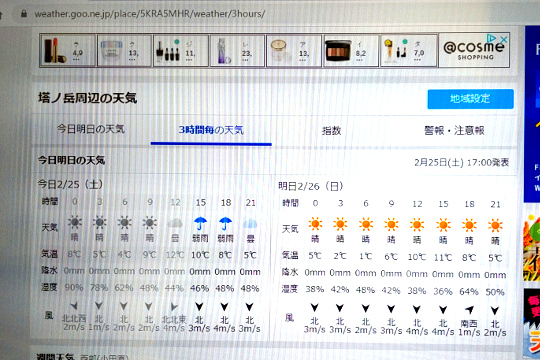
Task: Click tomorrow's 18時 南西 wind arrow icon
Action: (469, 309)
